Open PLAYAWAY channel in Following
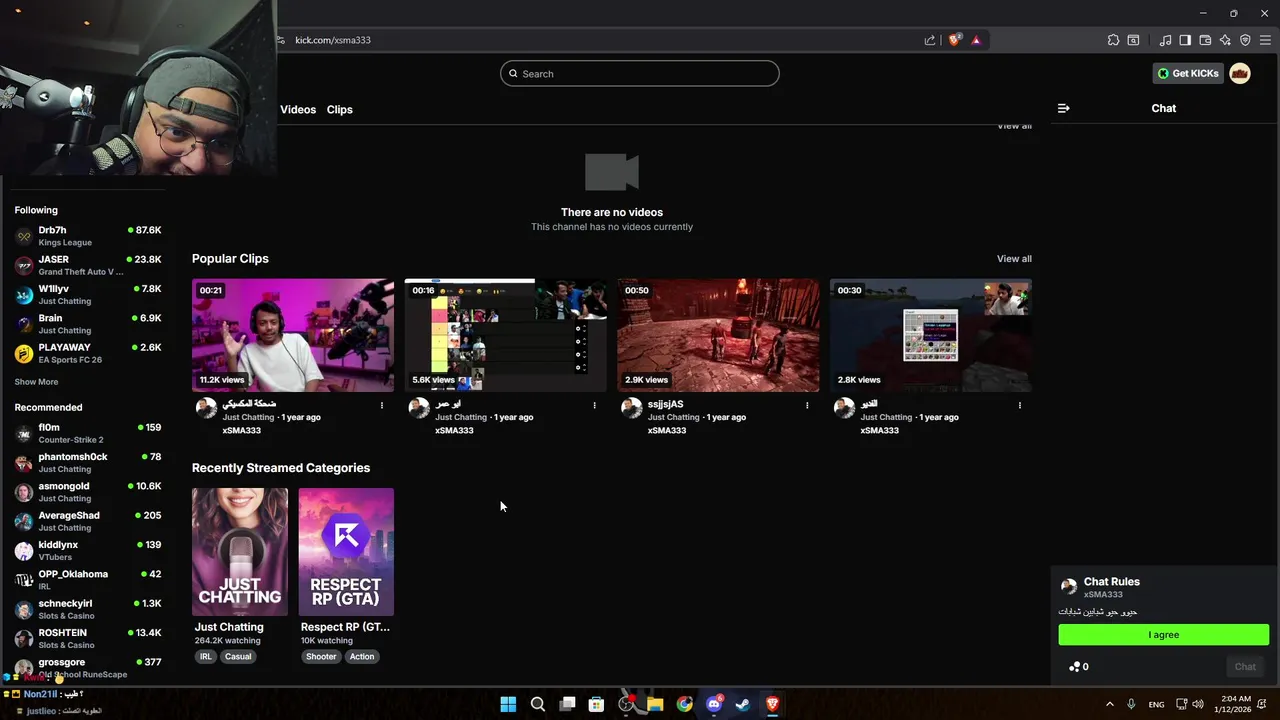The height and width of the screenshot is (720, 1280). point(88,353)
